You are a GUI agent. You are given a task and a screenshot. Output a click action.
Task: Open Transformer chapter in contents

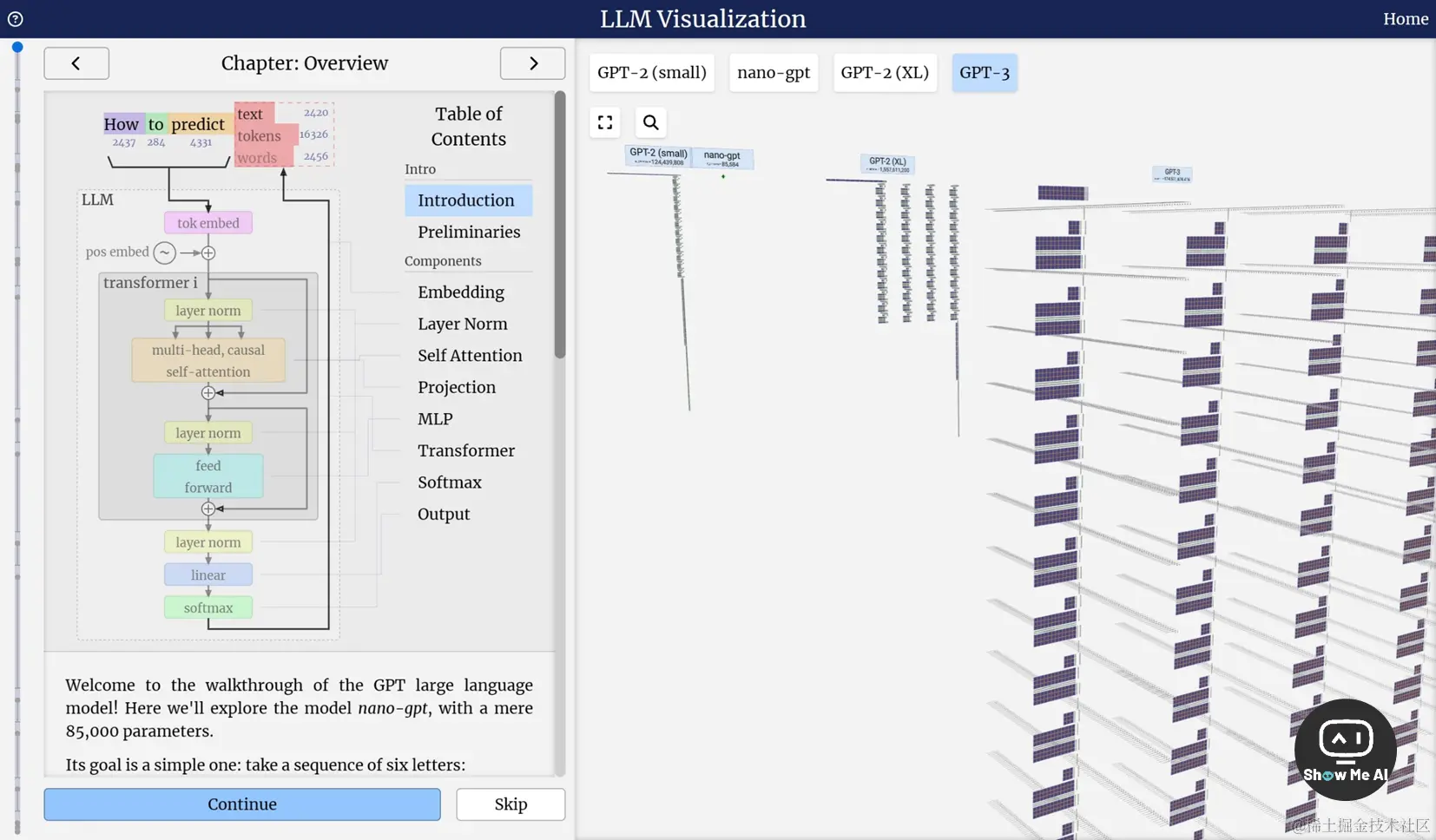[x=466, y=450]
